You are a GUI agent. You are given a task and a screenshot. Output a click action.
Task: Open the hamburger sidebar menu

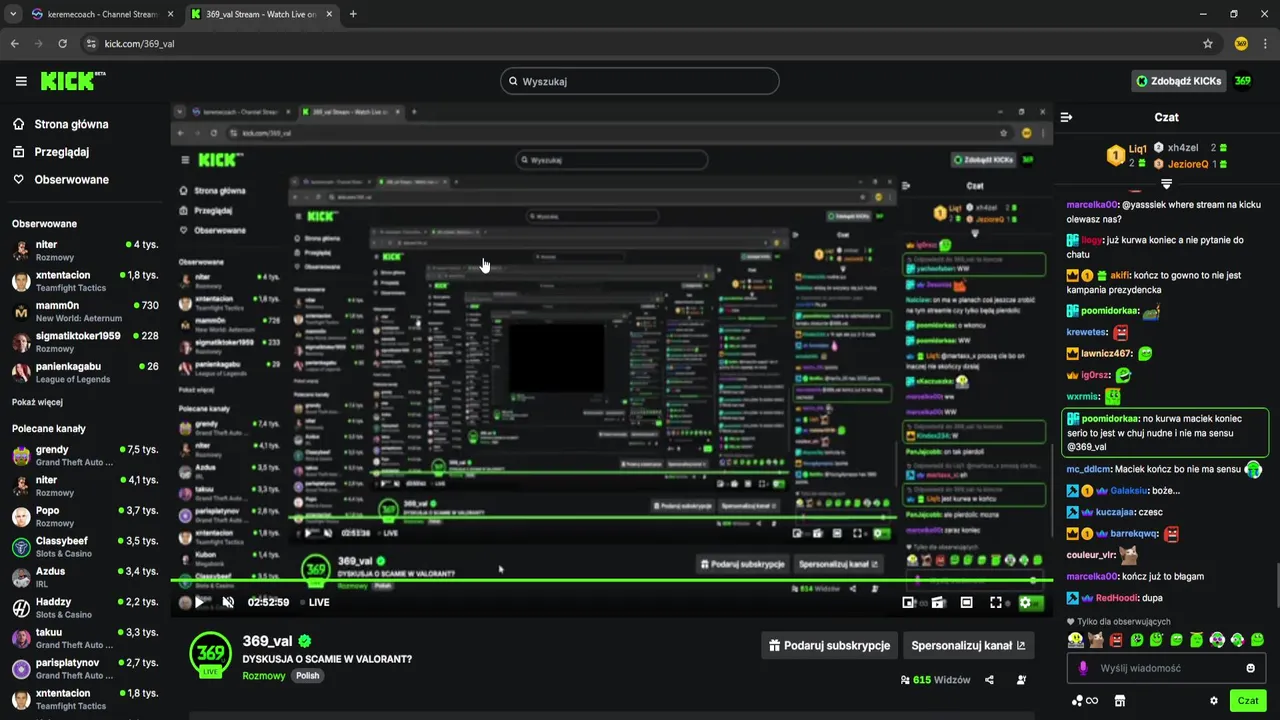pos(21,81)
